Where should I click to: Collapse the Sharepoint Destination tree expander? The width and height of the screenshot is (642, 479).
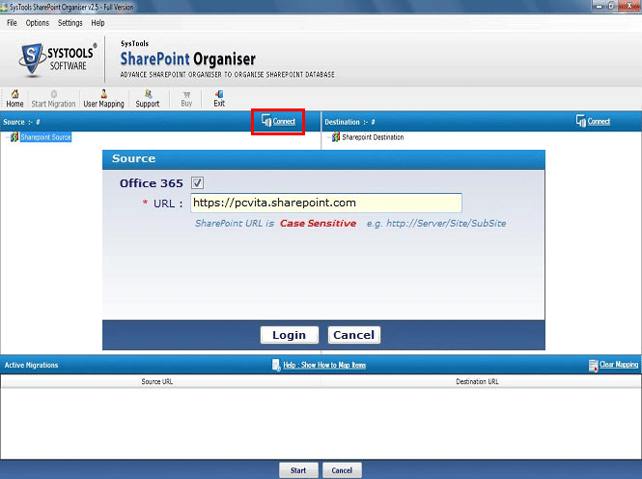(328, 138)
